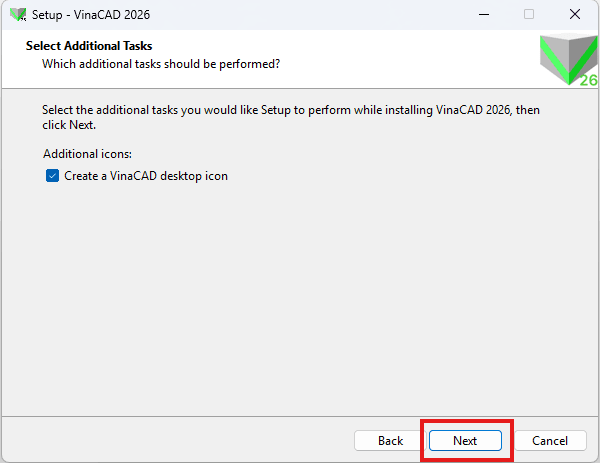Image resolution: width=600 pixels, height=463 pixels.
Task: Click the 'Create a VinaCAD desktop icon' label
Action: [x=146, y=176]
